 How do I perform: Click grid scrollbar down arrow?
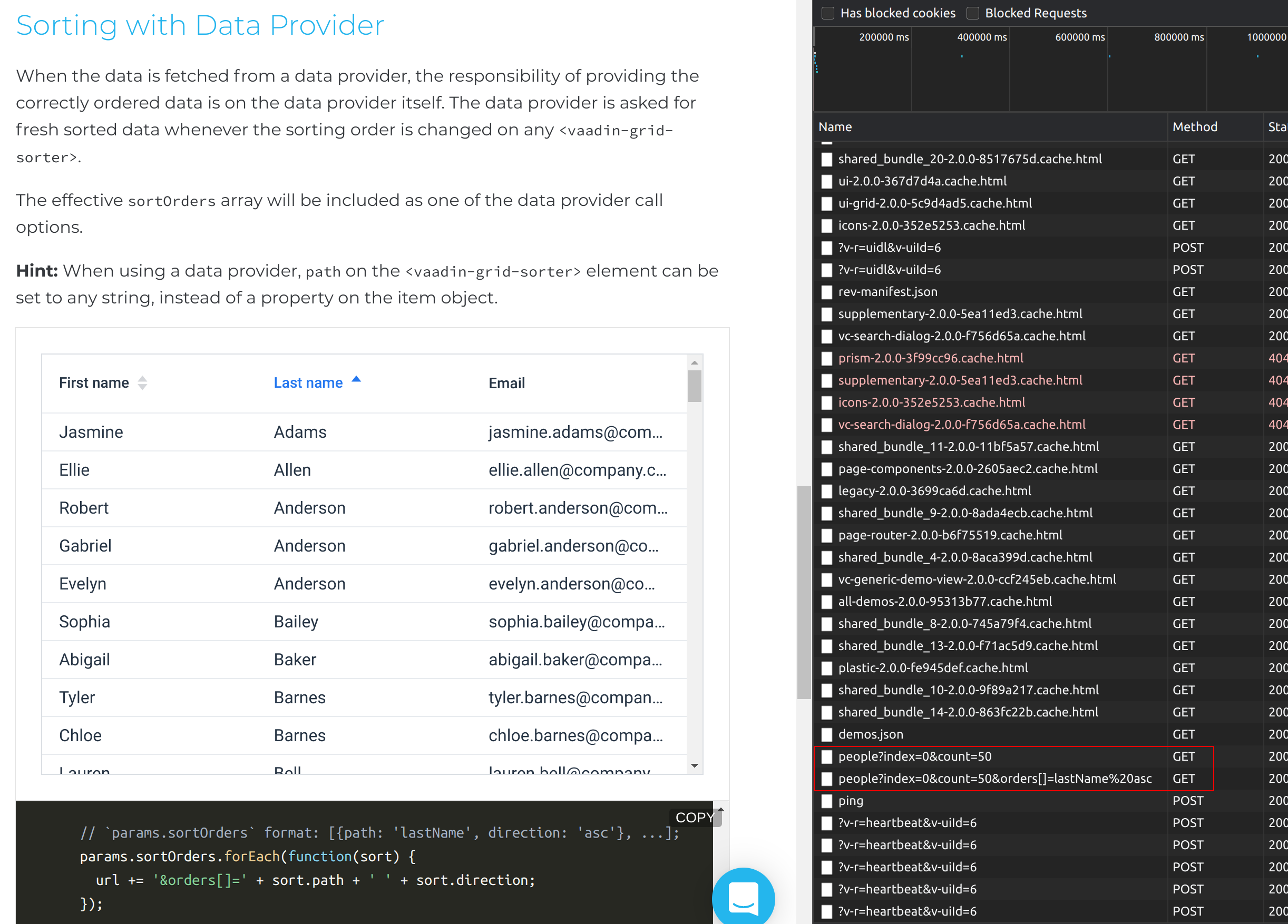pos(694,766)
